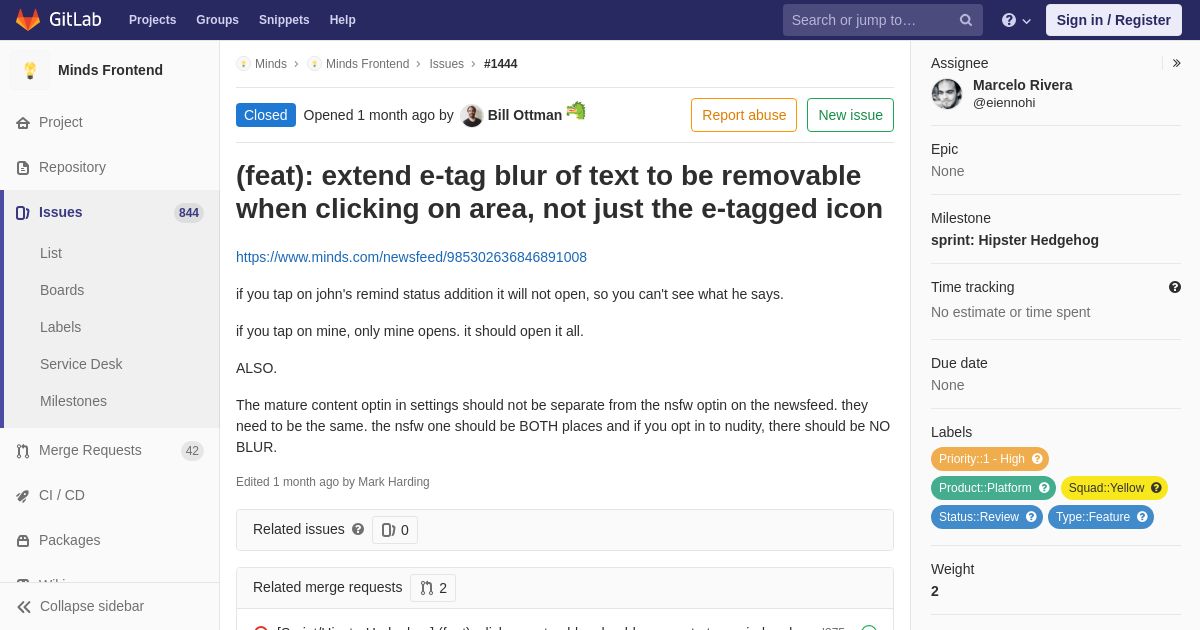Image resolution: width=1200 pixels, height=630 pixels.
Task: Click the New issue button
Action: (850, 115)
